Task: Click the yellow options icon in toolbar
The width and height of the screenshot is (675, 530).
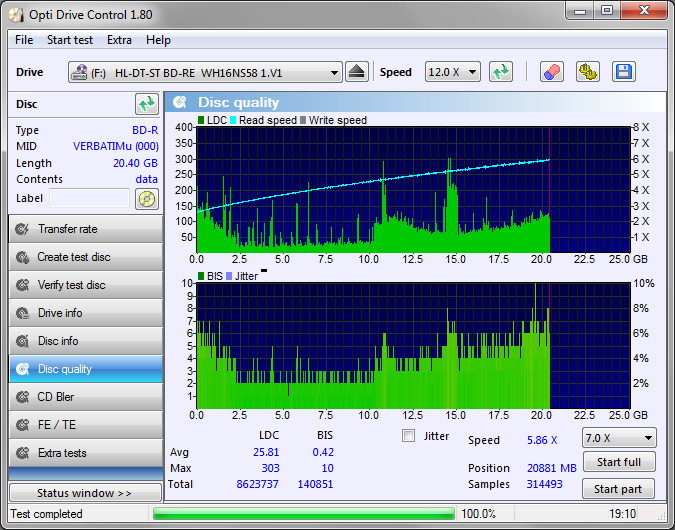Action: click(x=588, y=72)
